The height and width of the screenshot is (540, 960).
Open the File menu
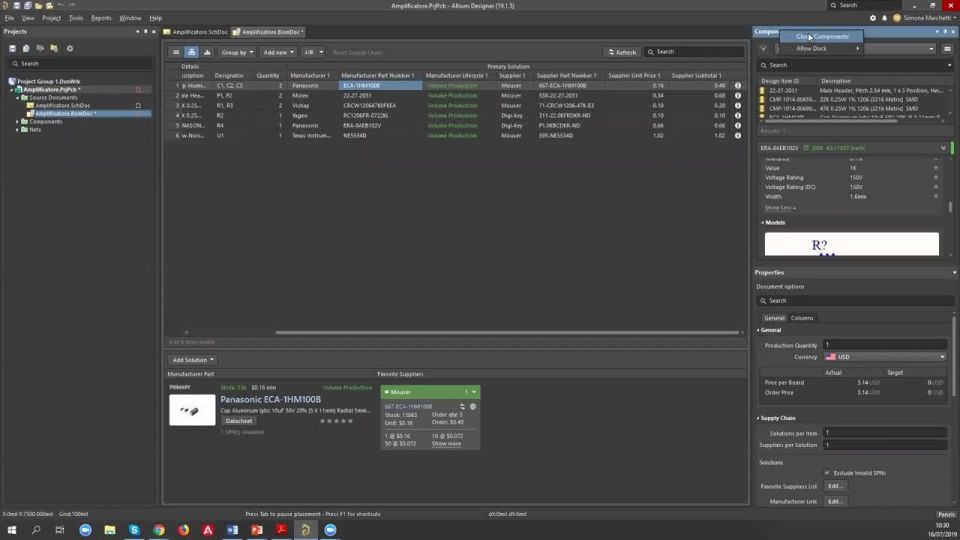(9, 18)
